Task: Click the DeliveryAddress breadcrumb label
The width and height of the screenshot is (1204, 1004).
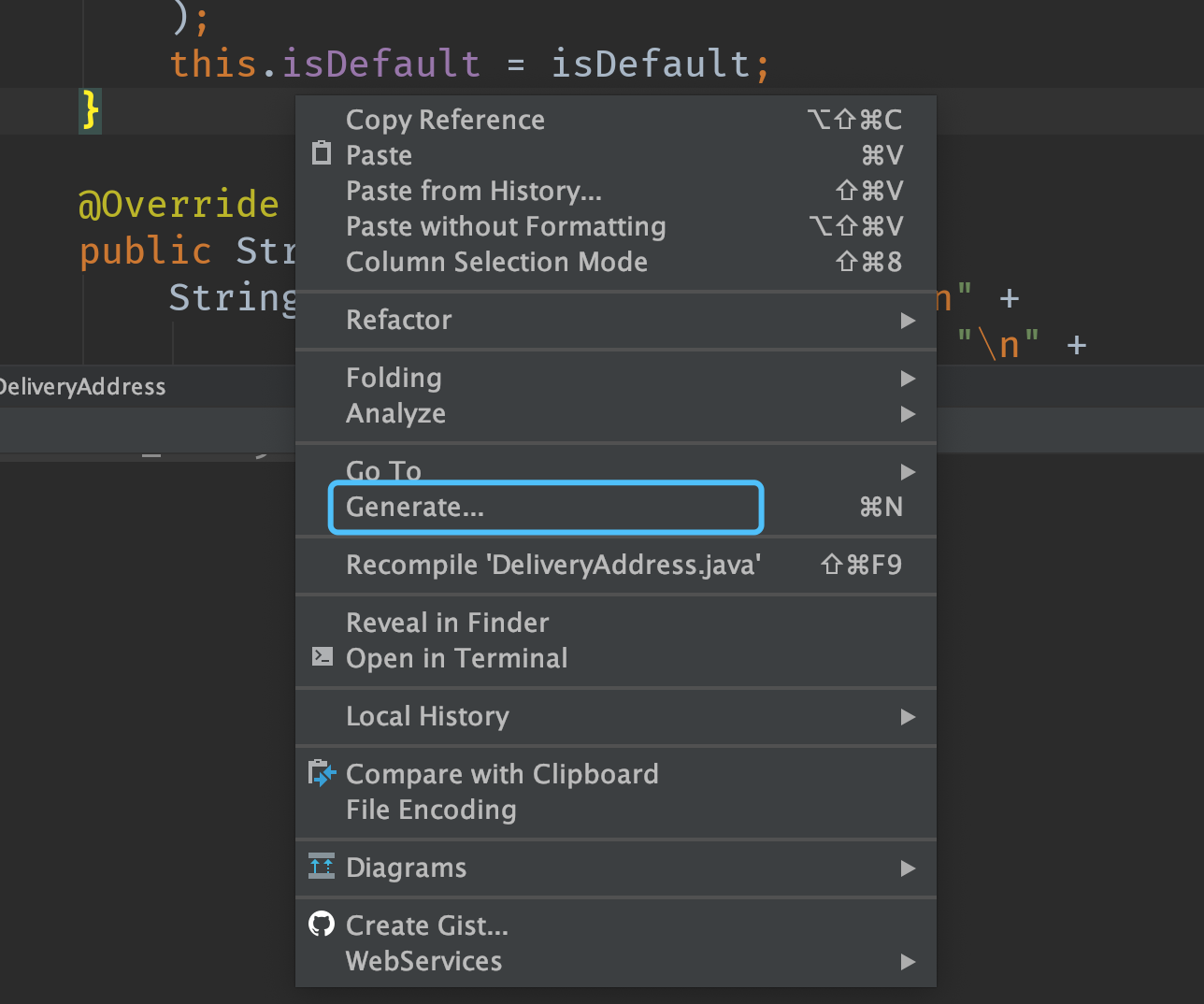Action: [x=82, y=387]
